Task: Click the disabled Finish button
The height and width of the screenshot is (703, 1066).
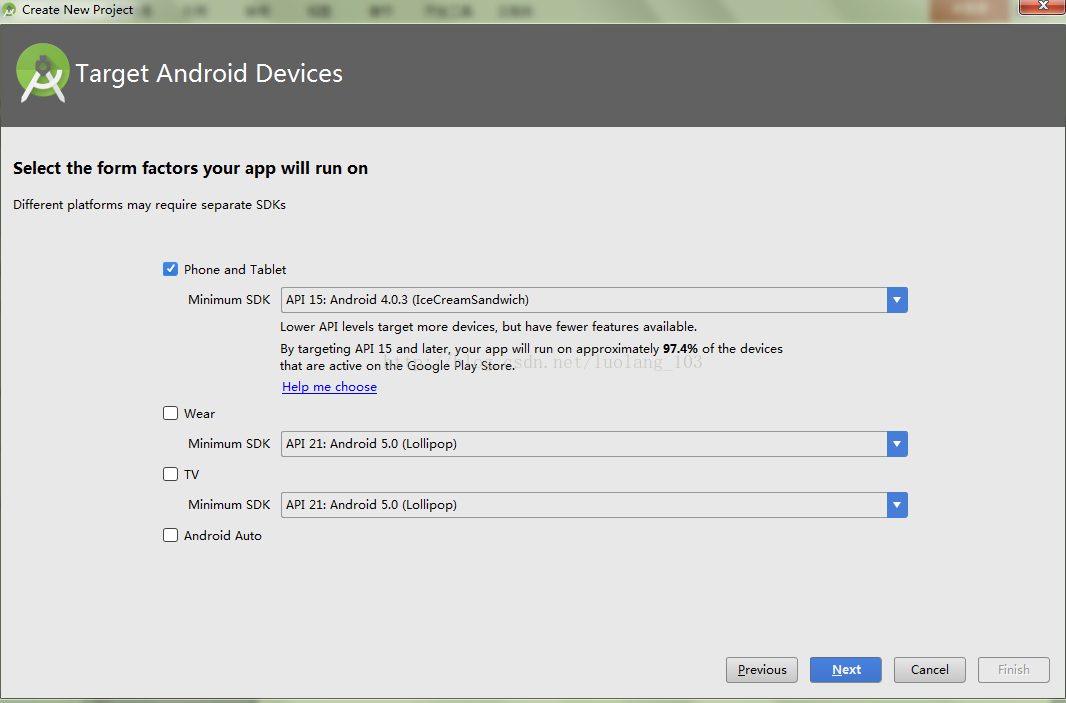Action: click(1014, 670)
